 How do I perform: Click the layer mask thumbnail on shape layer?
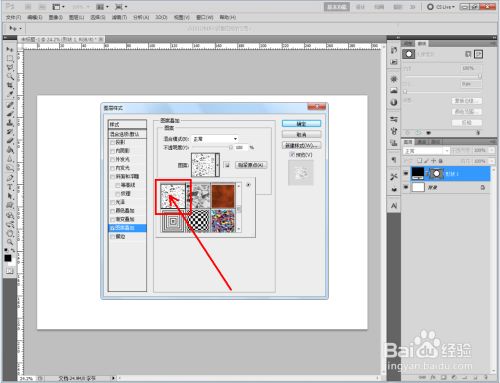(436, 173)
